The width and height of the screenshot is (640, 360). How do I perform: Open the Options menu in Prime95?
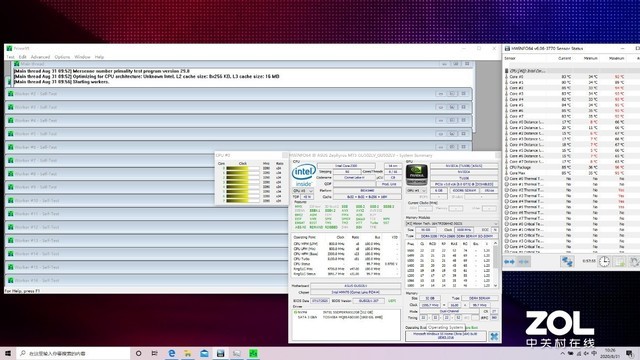pyautogui.click(x=62, y=57)
